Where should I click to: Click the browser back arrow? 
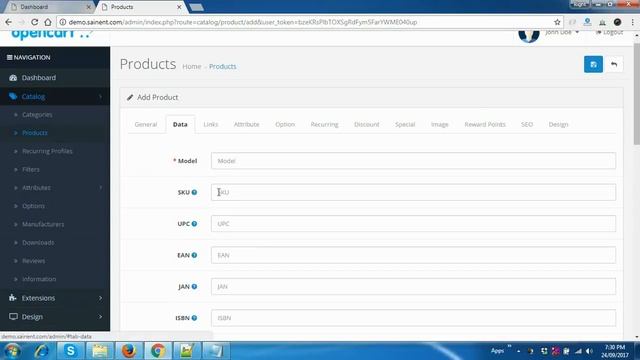pyautogui.click(x=9, y=22)
